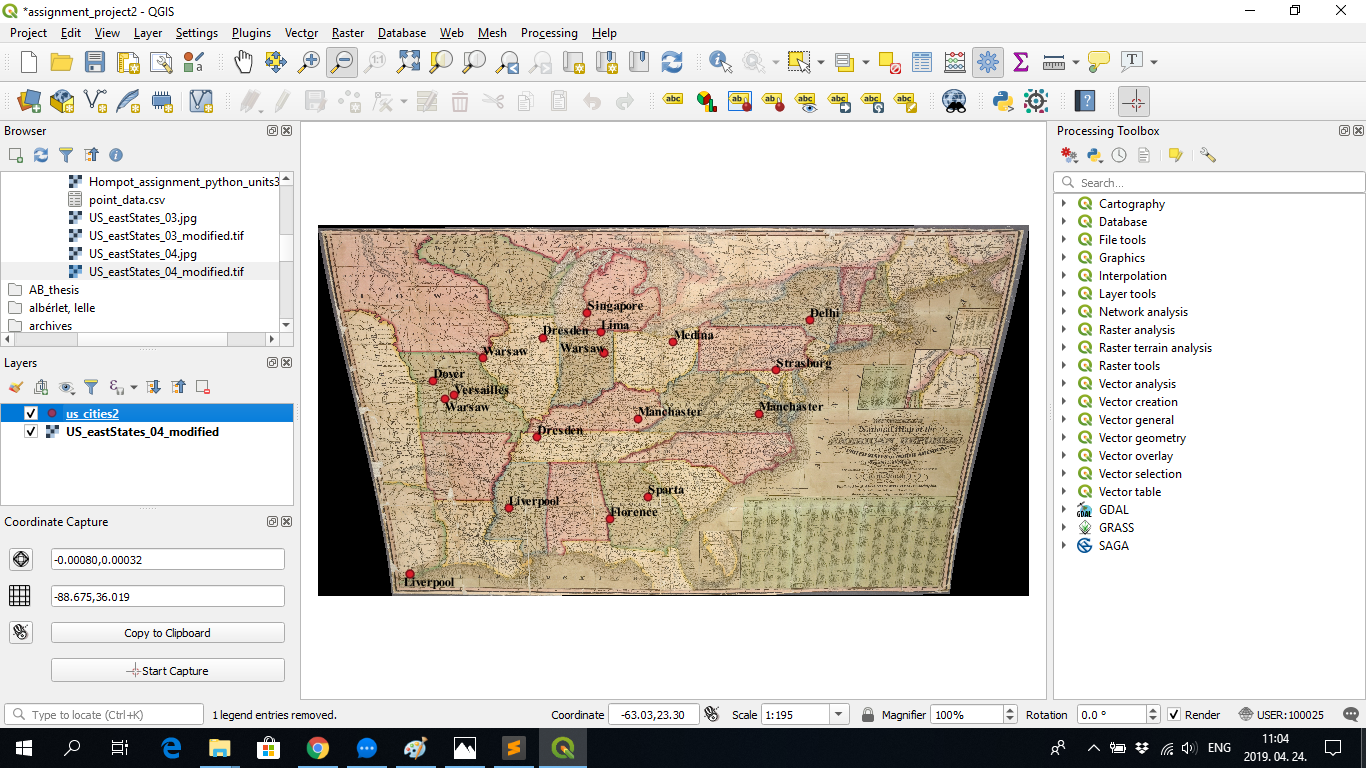This screenshot has height=768, width=1366.
Task: Open the Scale dropdown arrow
Action: pos(840,715)
